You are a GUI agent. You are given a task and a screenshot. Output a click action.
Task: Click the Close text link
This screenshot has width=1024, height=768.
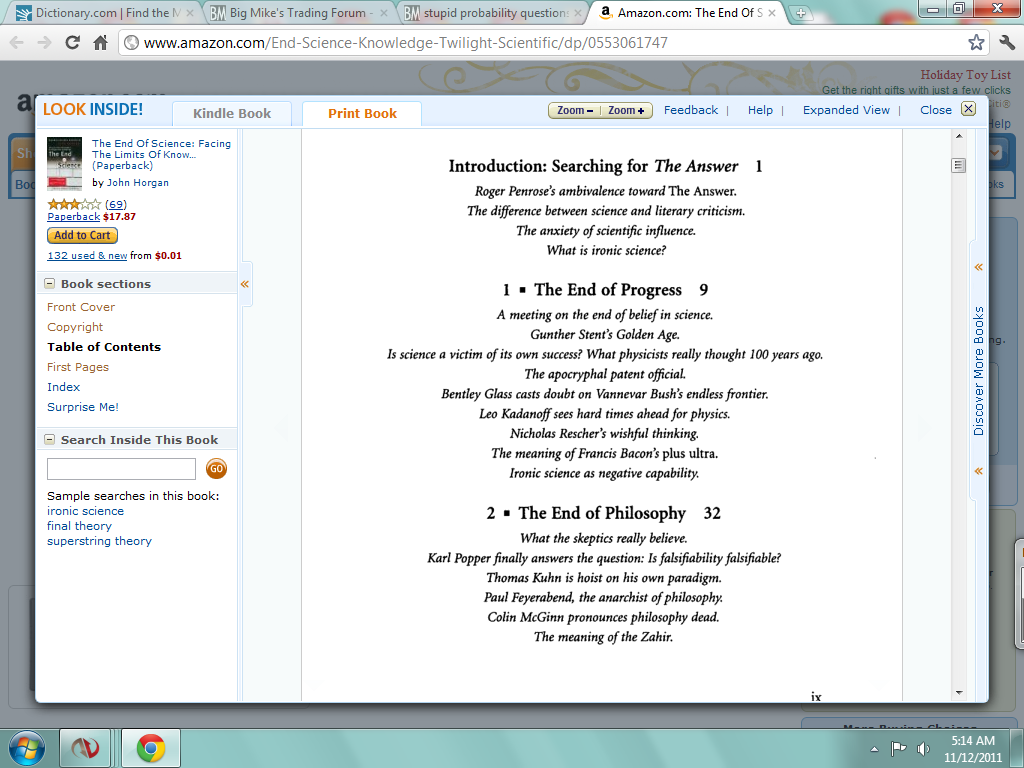pyautogui.click(x=935, y=110)
